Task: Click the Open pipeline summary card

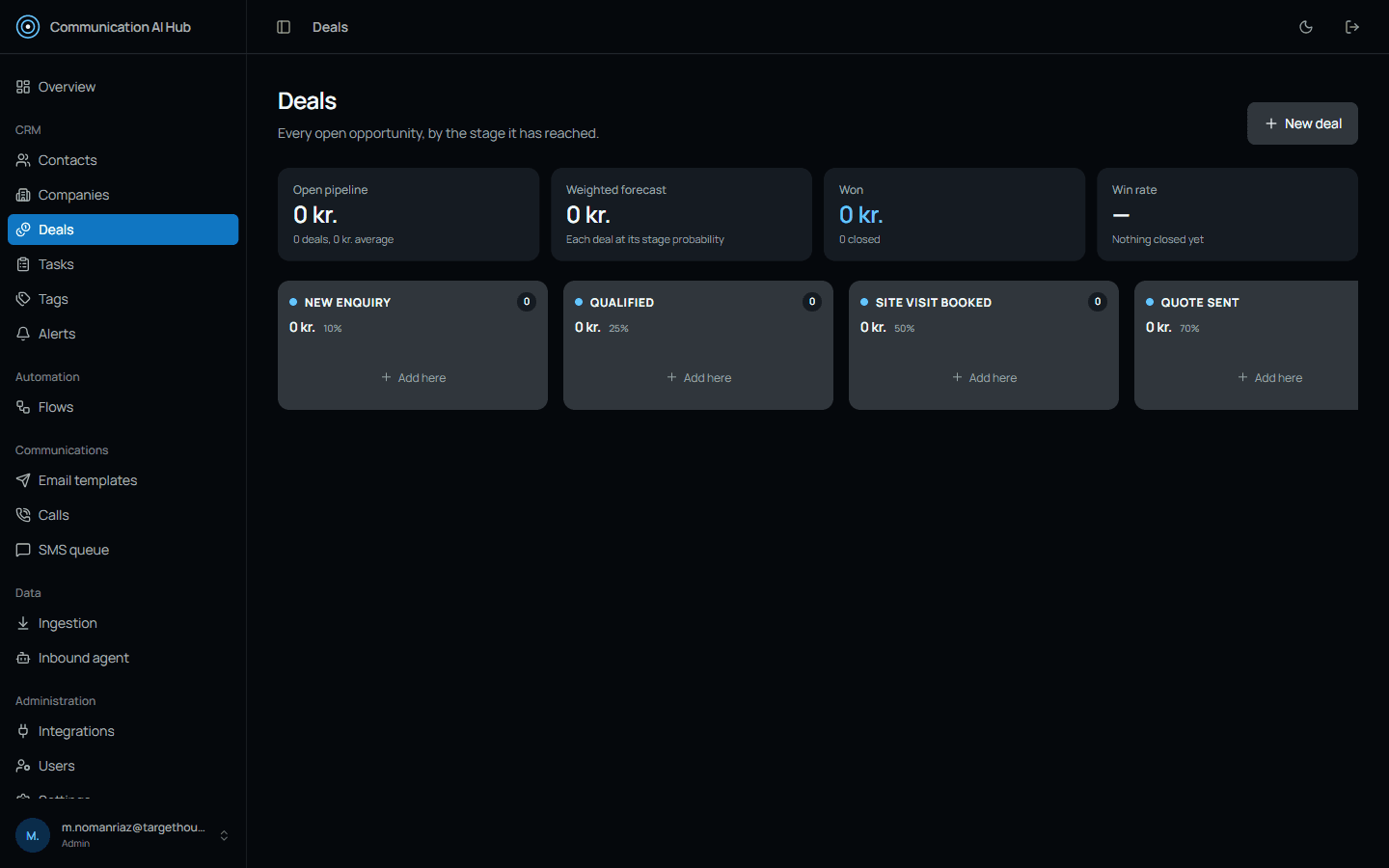Action: [408, 214]
